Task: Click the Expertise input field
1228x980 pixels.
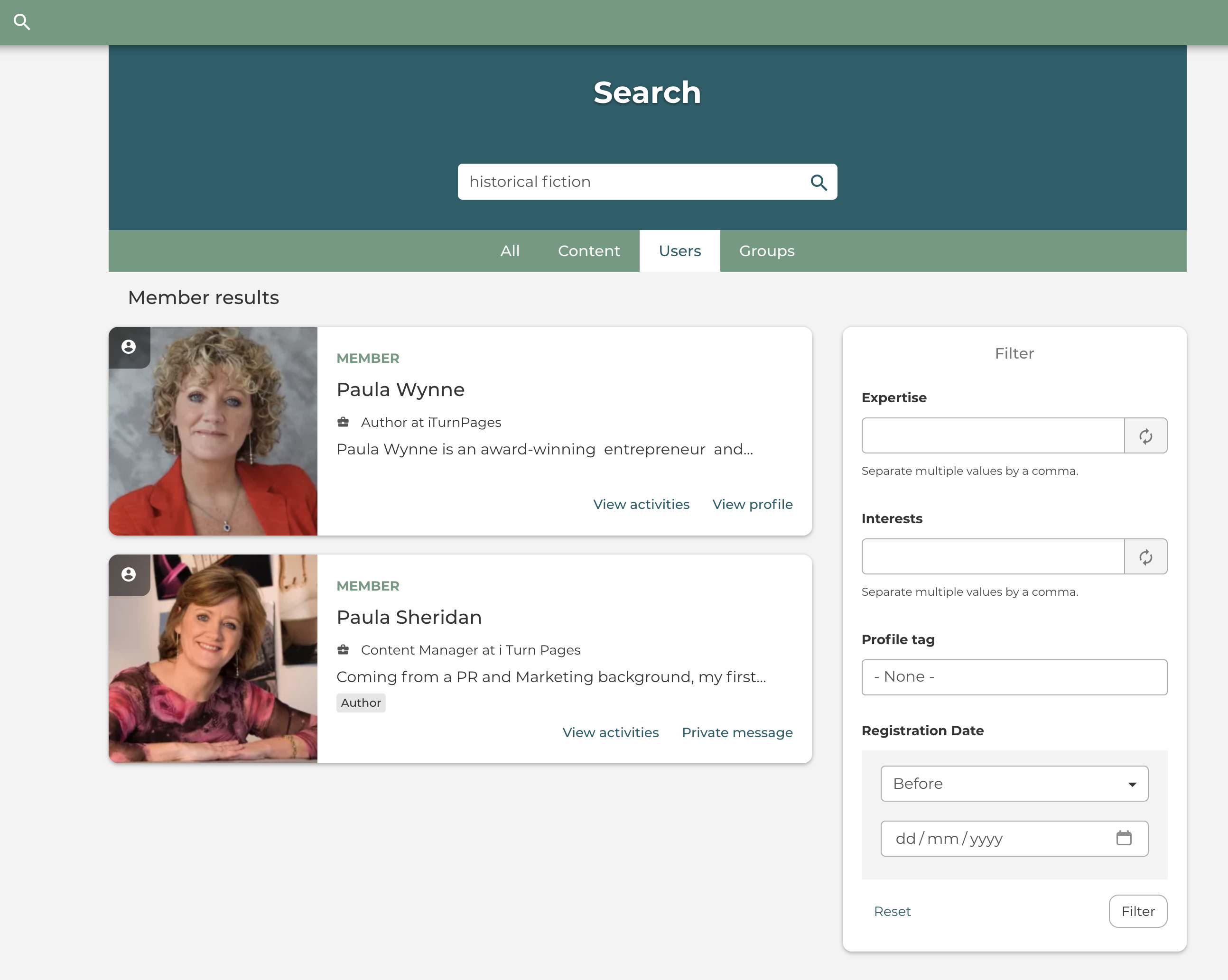Action: (993, 435)
